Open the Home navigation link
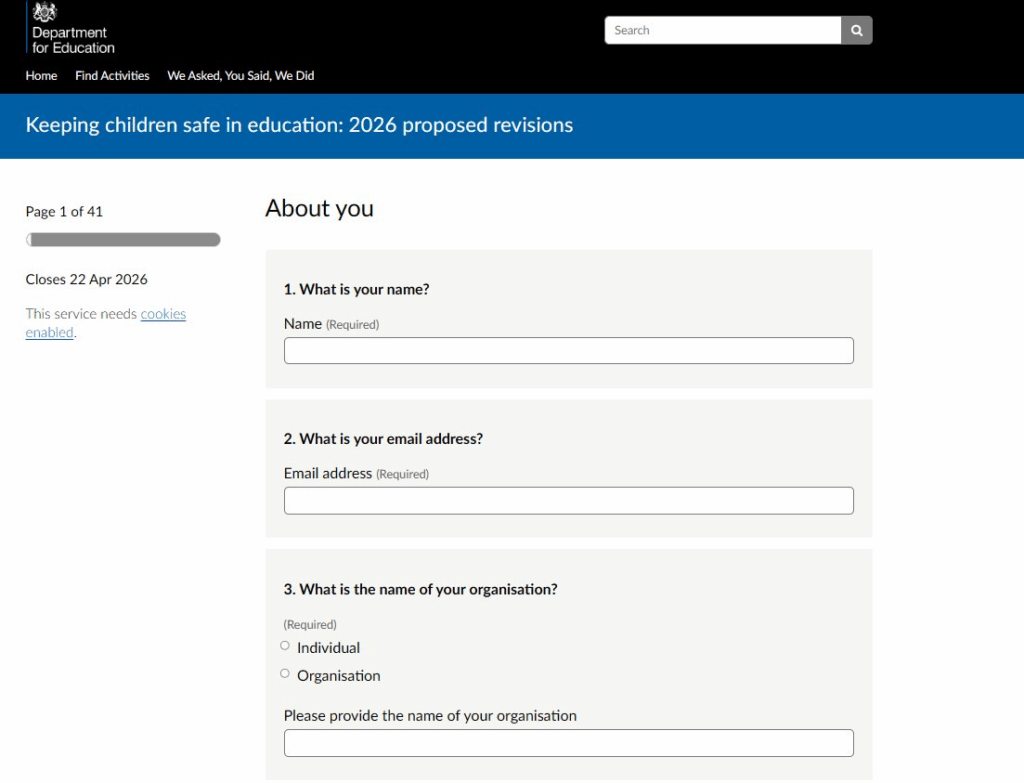 (x=41, y=76)
